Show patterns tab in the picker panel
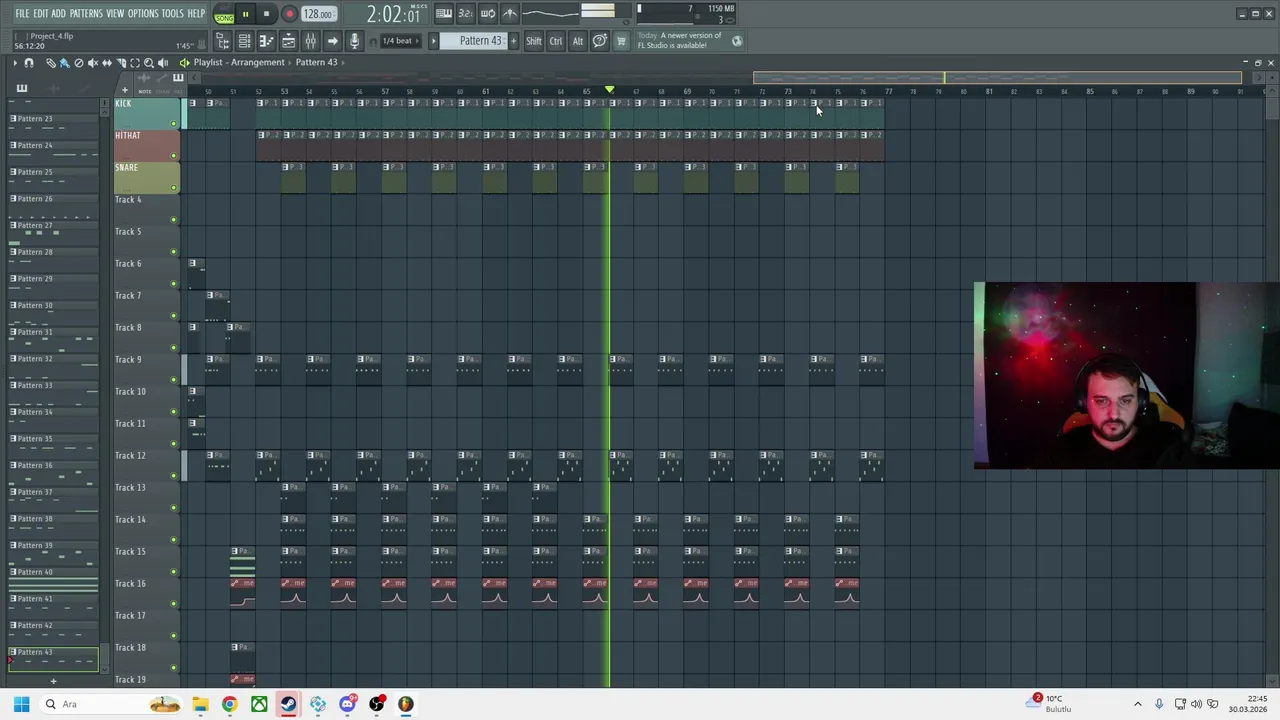The width and height of the screenshot is (1280, 720). point(22,88)
